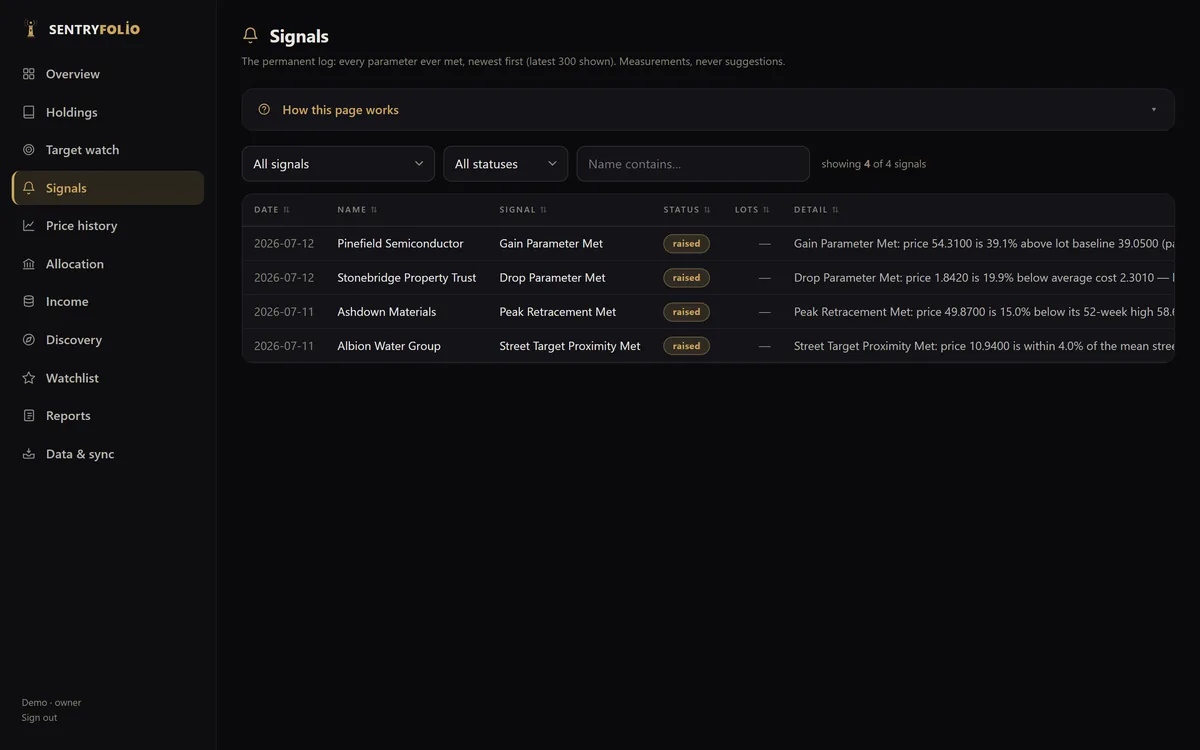
Task: Click the detail text 'price 1.8420 is 19.9% below'
Action: click(984, 278)
